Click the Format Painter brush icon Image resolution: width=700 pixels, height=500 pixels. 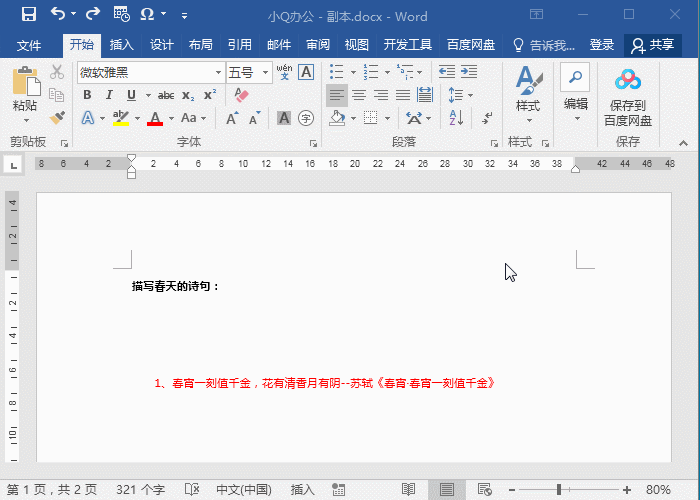(57, 118)
